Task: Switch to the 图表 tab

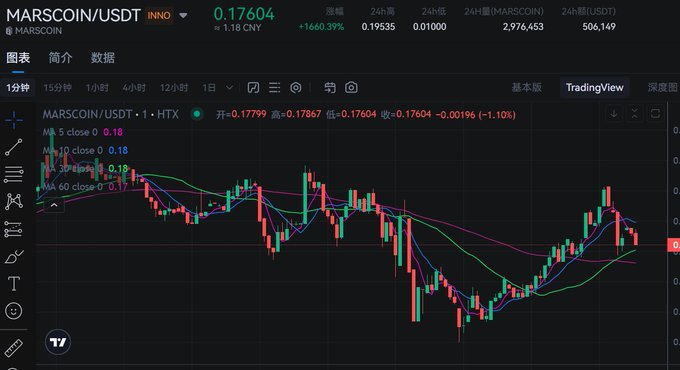Action: (x=18, y=58)
